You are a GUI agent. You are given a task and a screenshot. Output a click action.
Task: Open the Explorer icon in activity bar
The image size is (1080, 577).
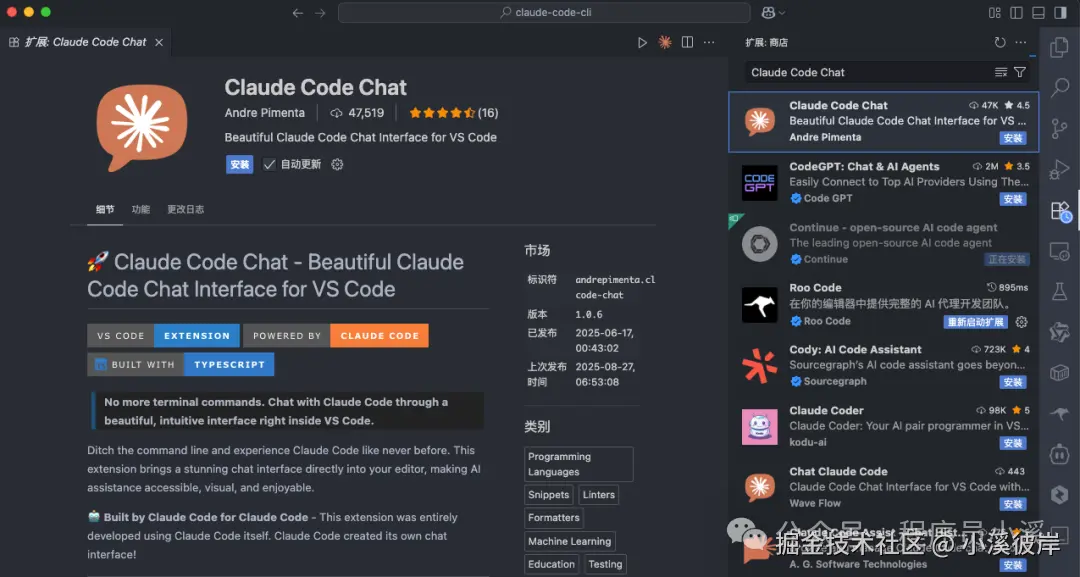(1059, 48)
